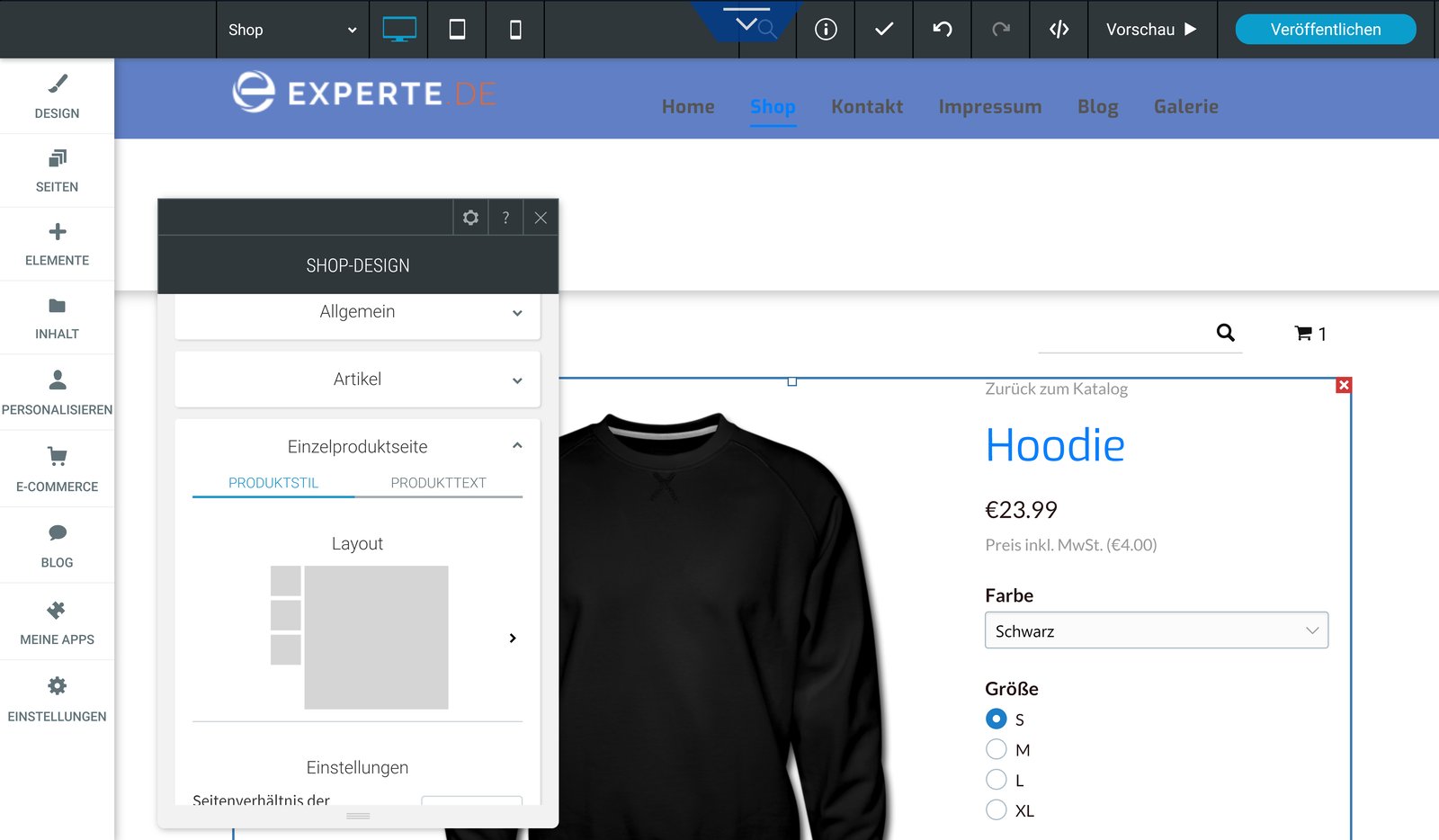The height and width of the screenshot is (840, 1439).
Task: Navigate to the Kontakt menu item
Action: tap(867, 106)
